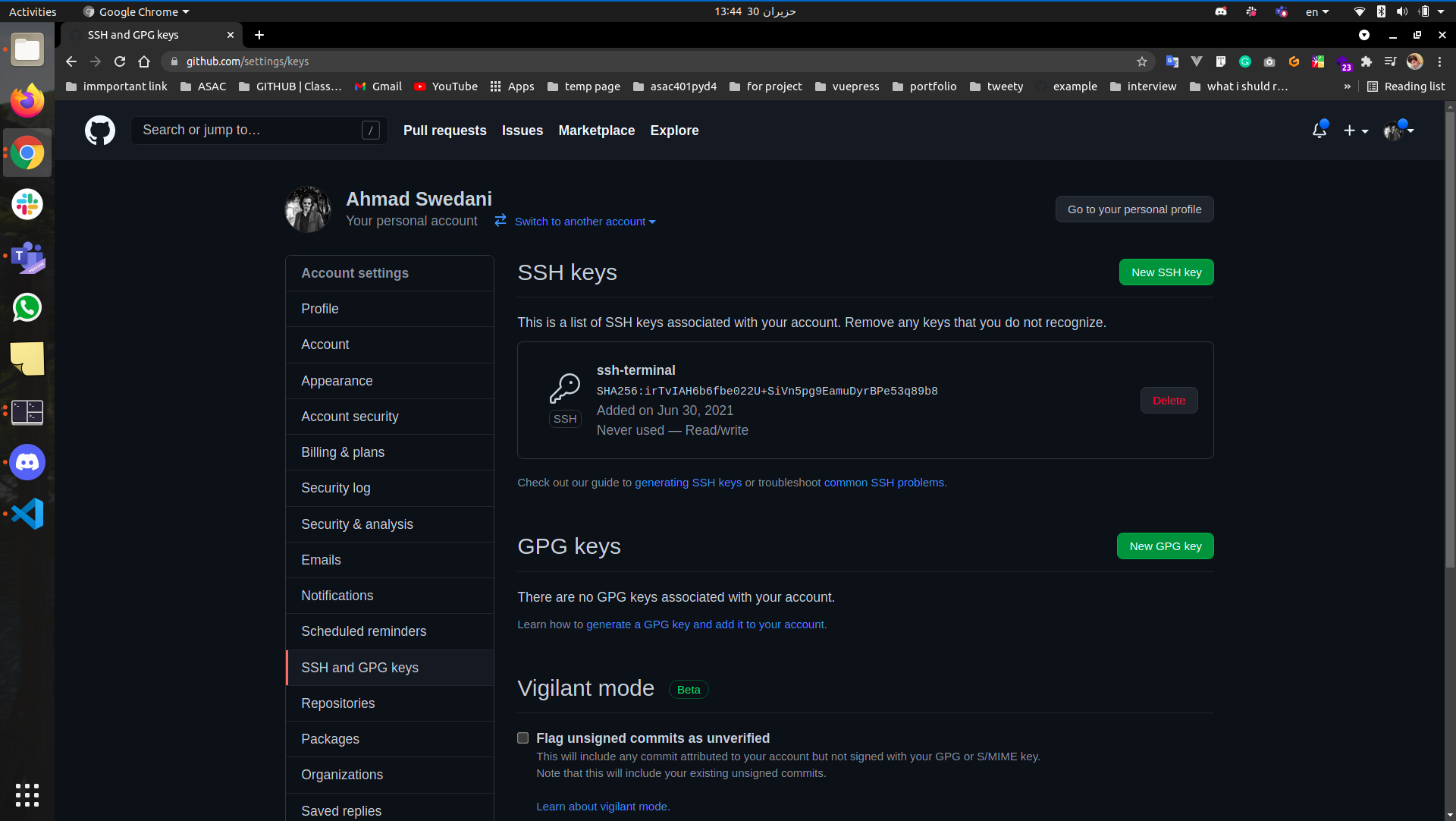Screen dimensions: 1456x821
Task: Click the Grammarly extension icon
Action: [1244, 61]
